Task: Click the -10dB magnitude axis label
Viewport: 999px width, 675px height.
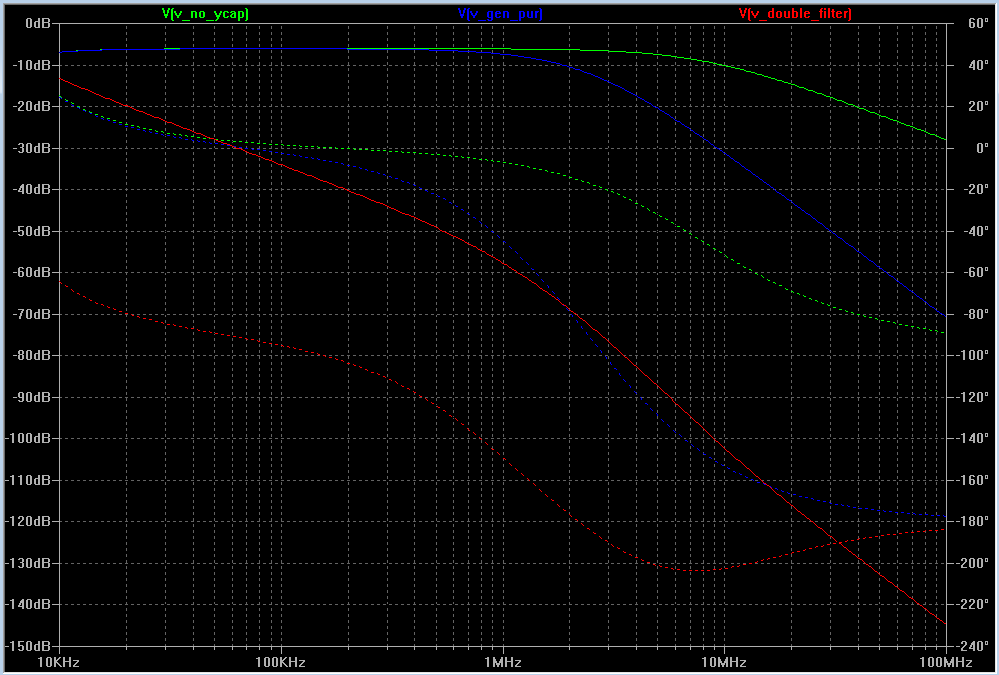Action: (31, 65)
